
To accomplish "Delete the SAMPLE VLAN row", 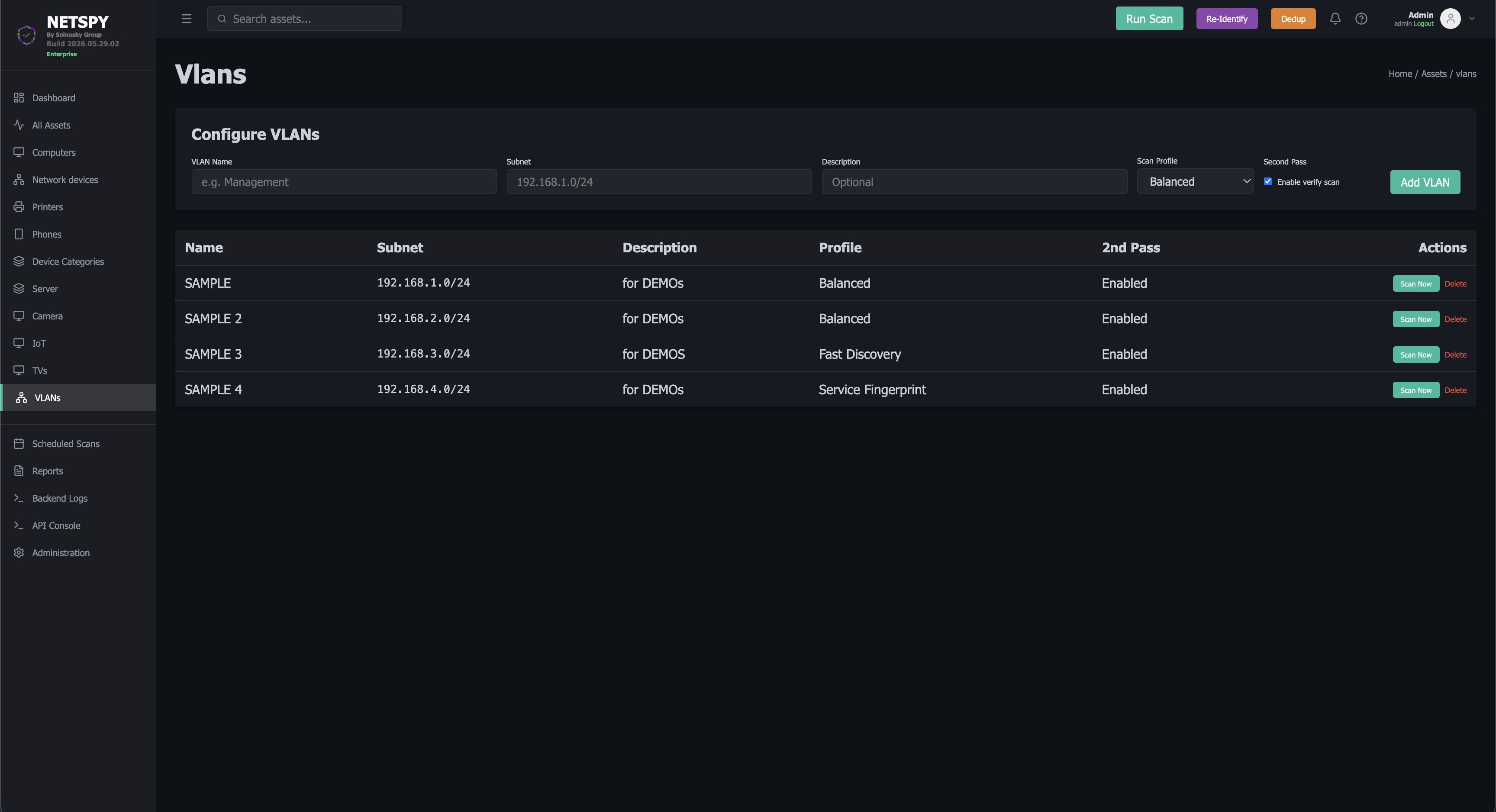I will [x=1455, y=284].
